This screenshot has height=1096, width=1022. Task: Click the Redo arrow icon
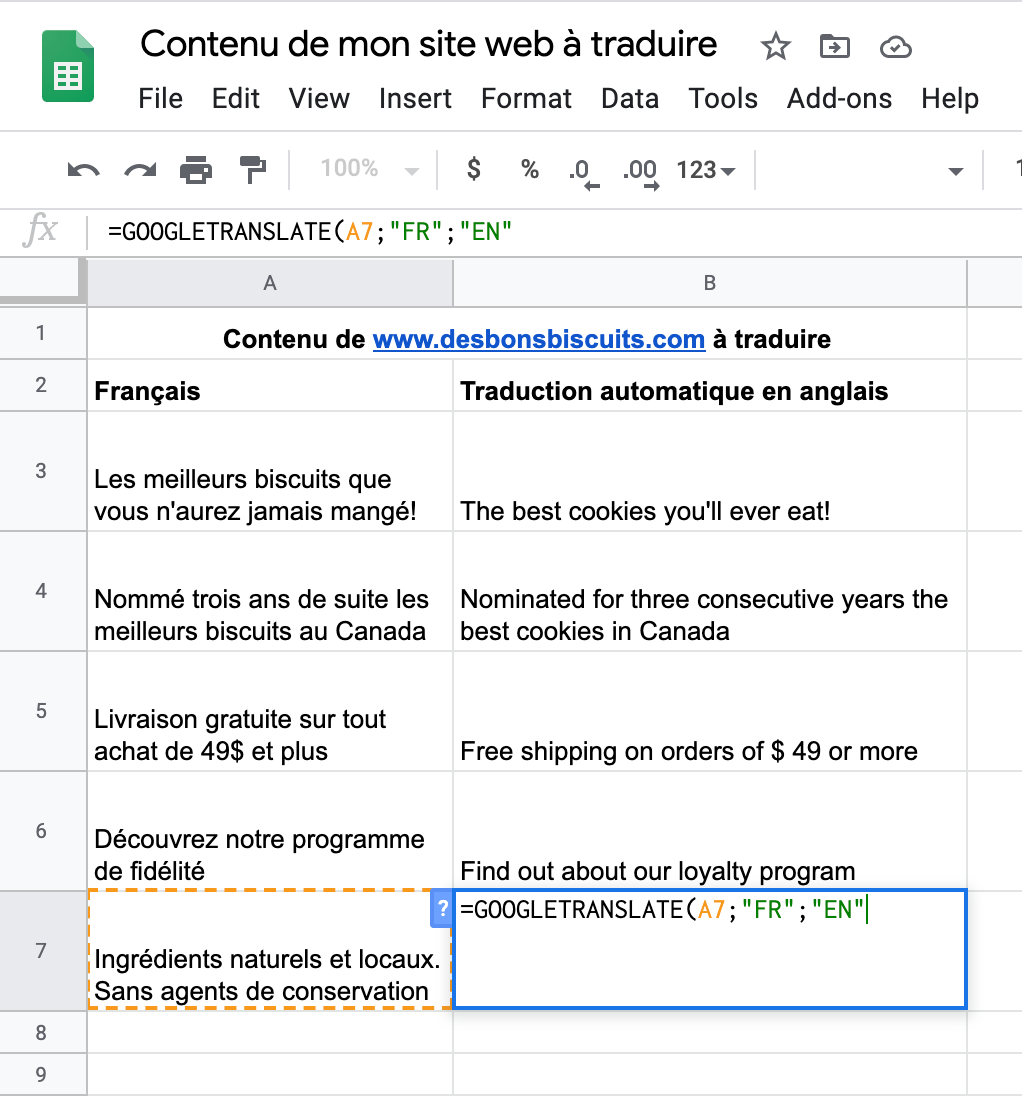tap(140, 170)
